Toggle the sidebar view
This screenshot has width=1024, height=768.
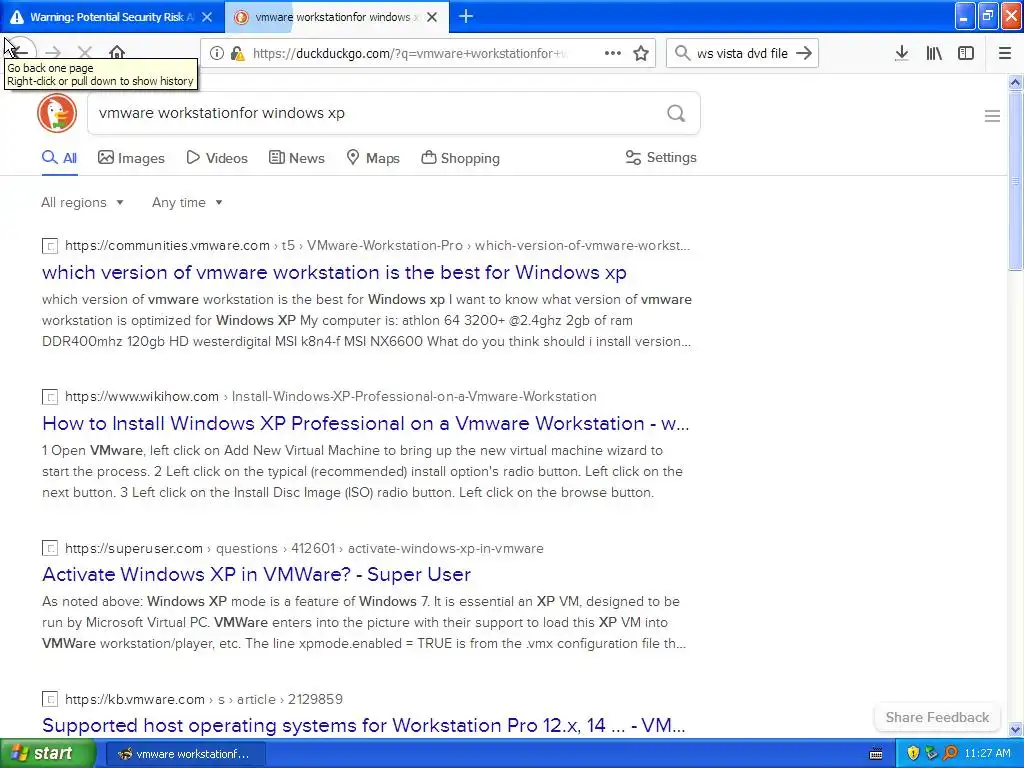pos(966,53)
